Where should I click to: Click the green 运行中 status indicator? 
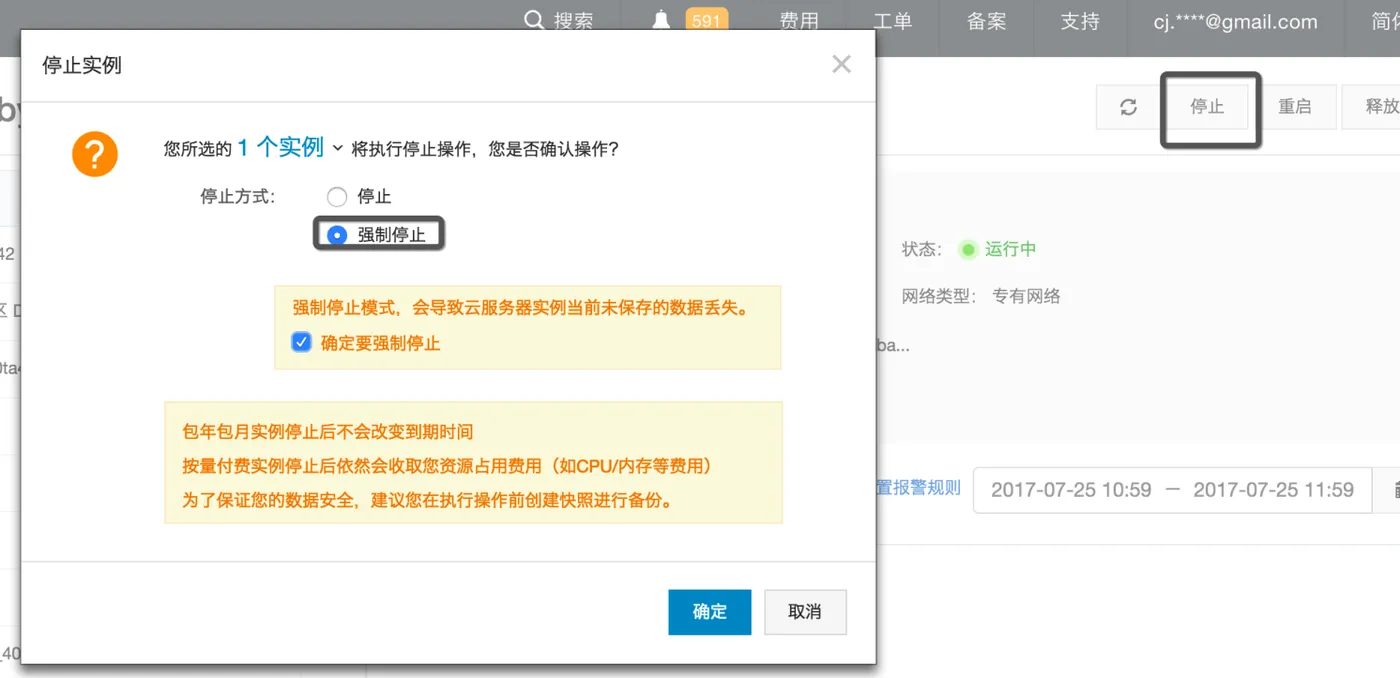point(968,249)
